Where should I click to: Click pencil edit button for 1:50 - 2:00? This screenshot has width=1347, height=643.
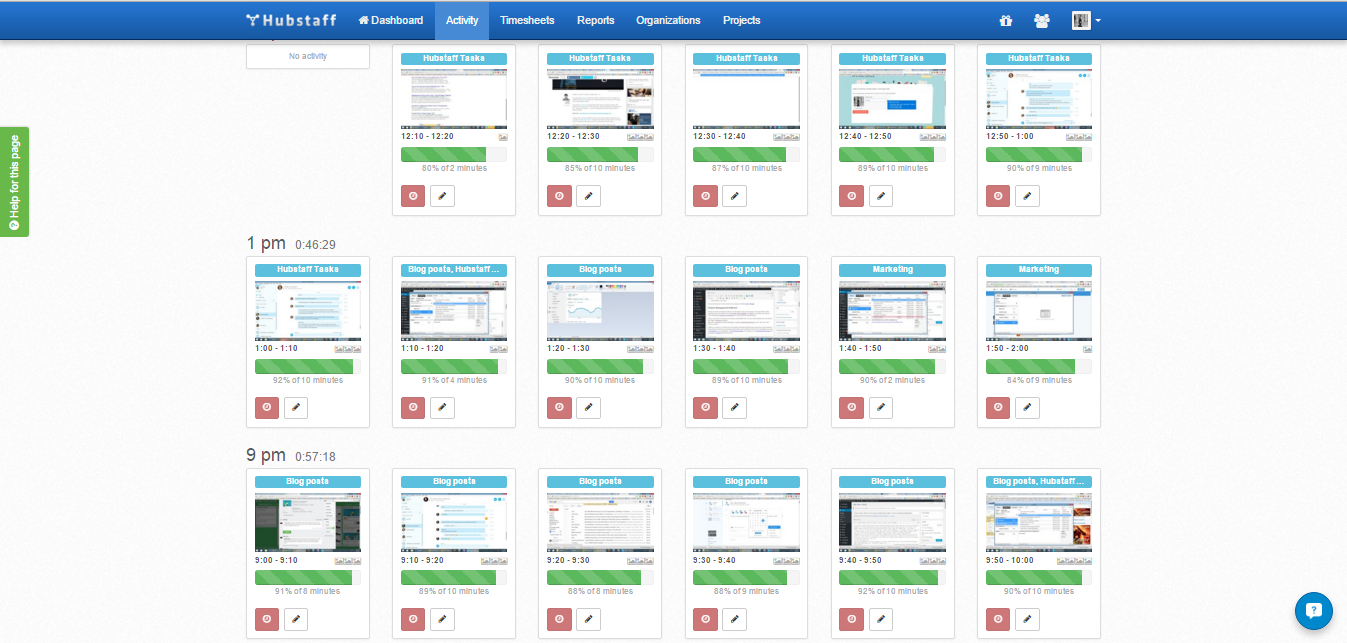click(x=1027, y=408)
